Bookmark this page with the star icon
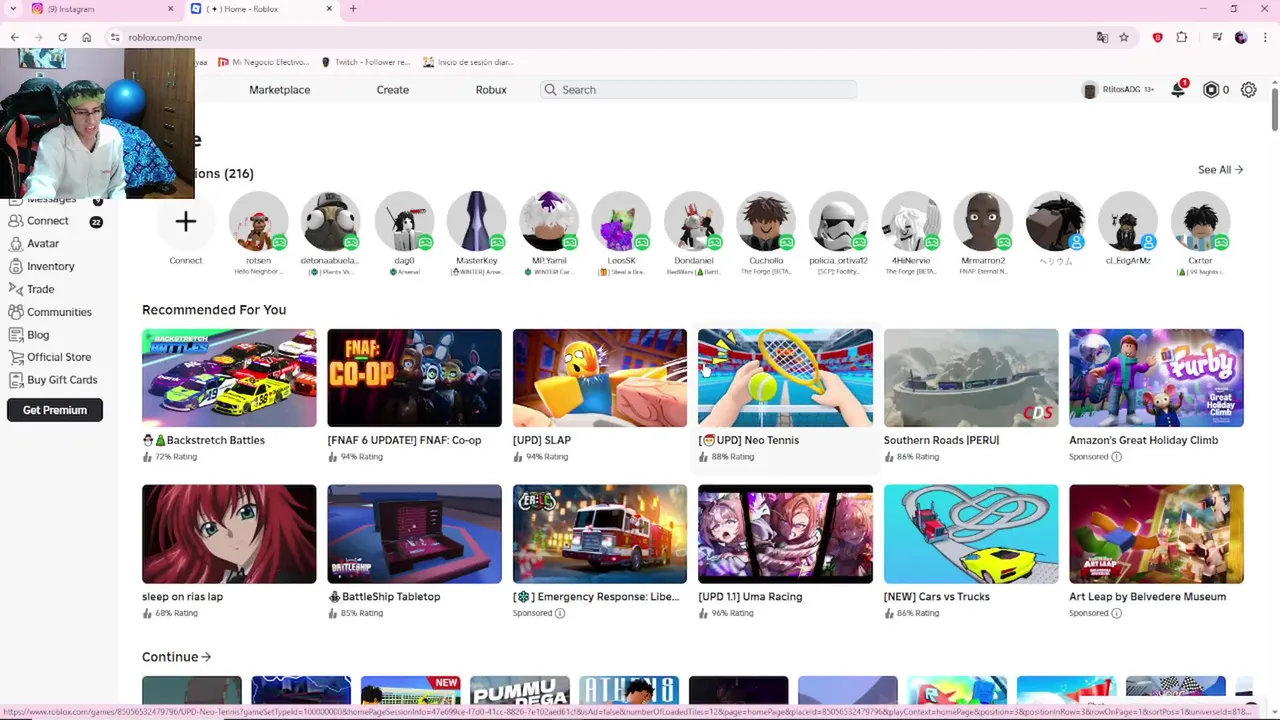The image size is (1280, 720). (x=1124, y=37)
